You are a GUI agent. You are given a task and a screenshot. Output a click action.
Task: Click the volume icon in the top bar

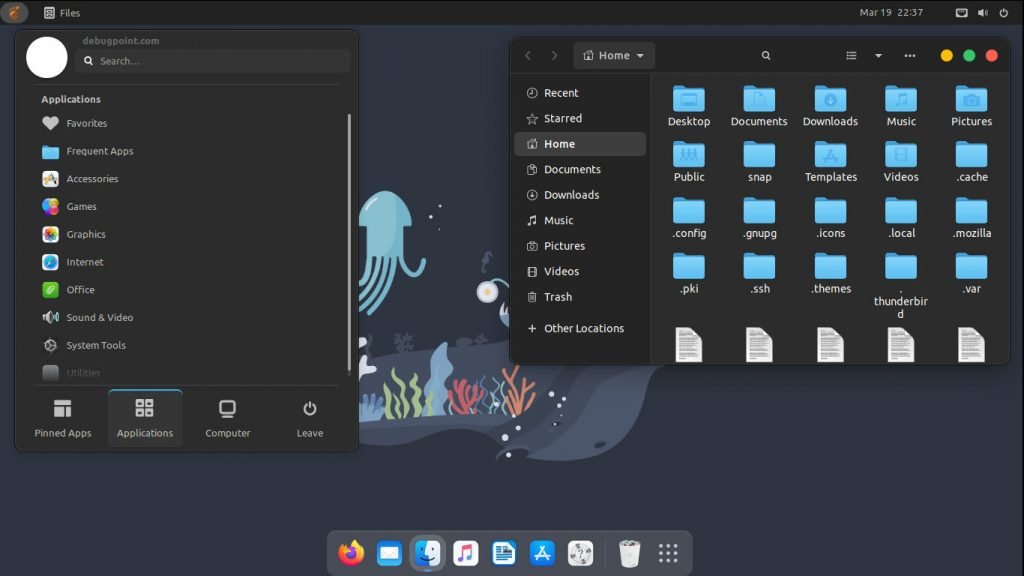point(984,13)
